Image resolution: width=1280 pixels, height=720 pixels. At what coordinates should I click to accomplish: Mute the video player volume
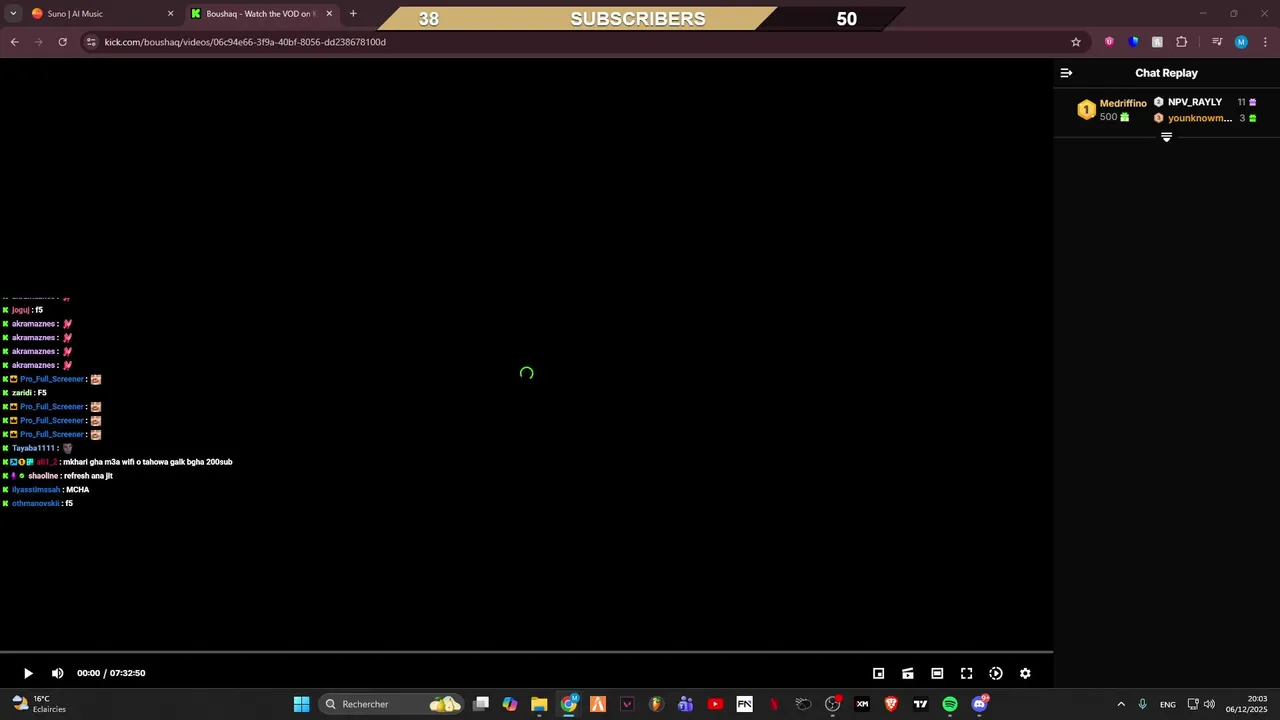[x=57, y=673]
